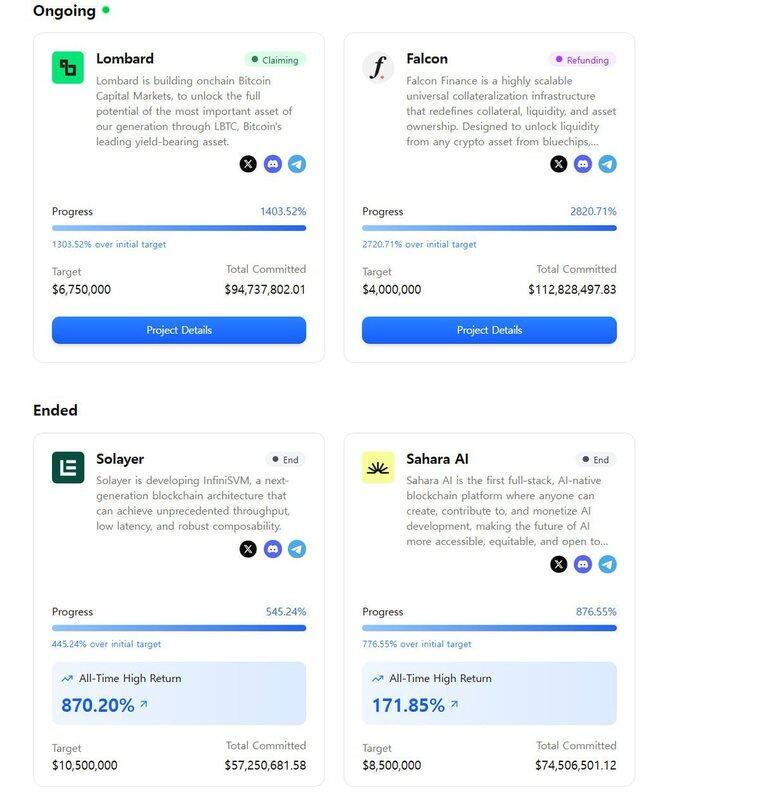Open Sahara AI's 171.85% all-time high return link

pyautogui.click(x=415, y=705)
